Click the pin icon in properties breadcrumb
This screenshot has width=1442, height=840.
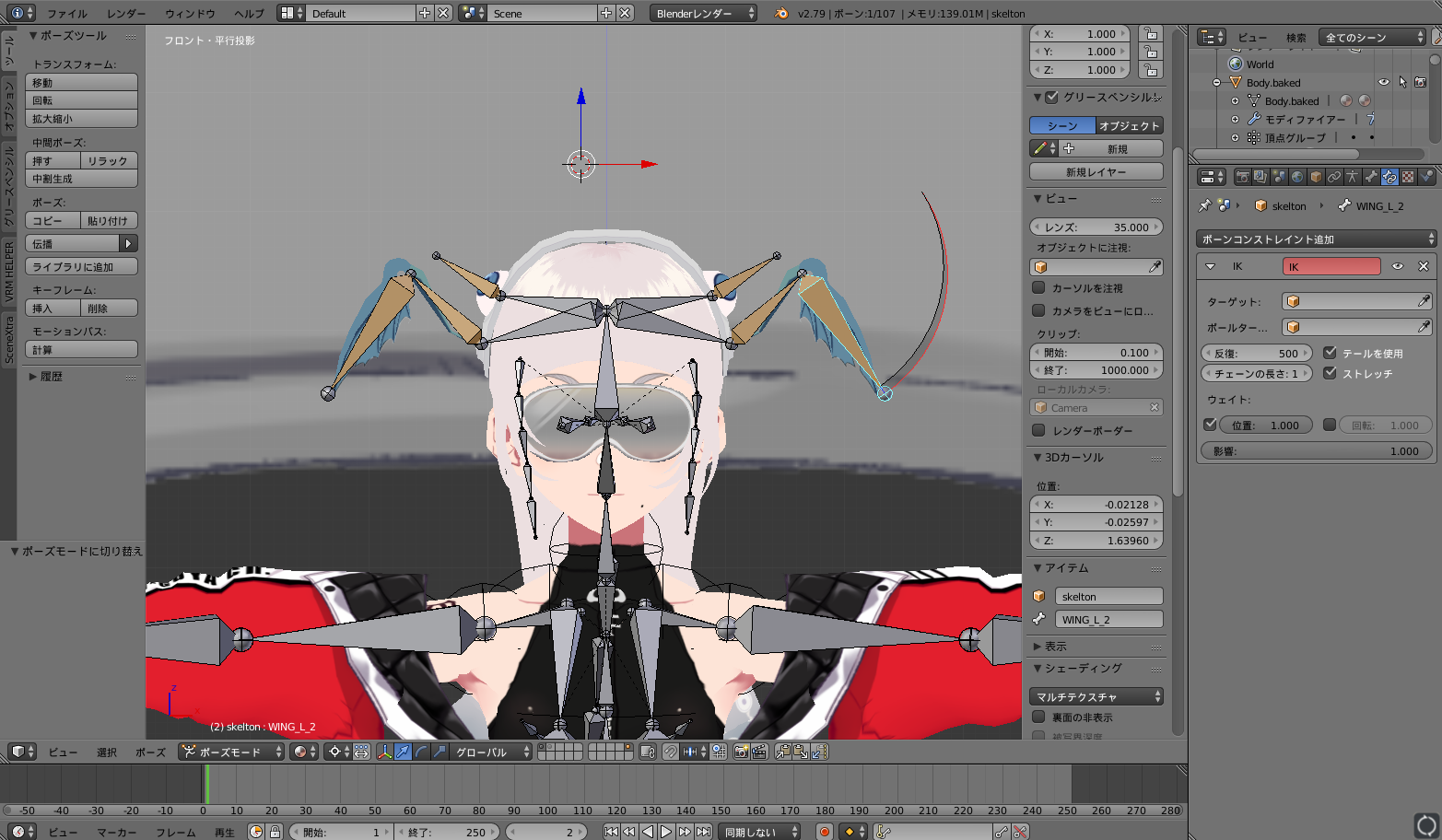1204,205
